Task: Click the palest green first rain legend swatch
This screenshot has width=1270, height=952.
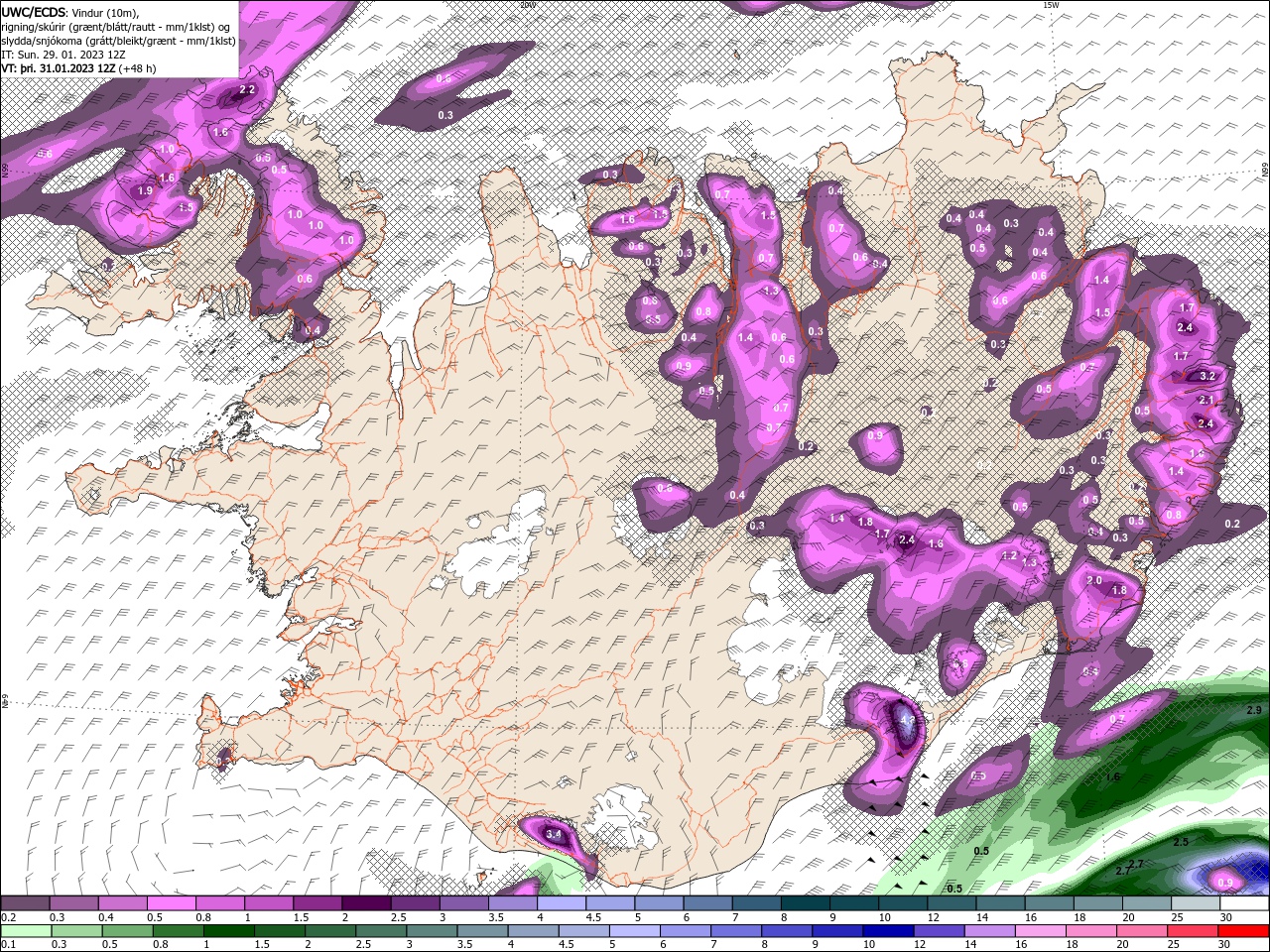Action: click(25, 930)
